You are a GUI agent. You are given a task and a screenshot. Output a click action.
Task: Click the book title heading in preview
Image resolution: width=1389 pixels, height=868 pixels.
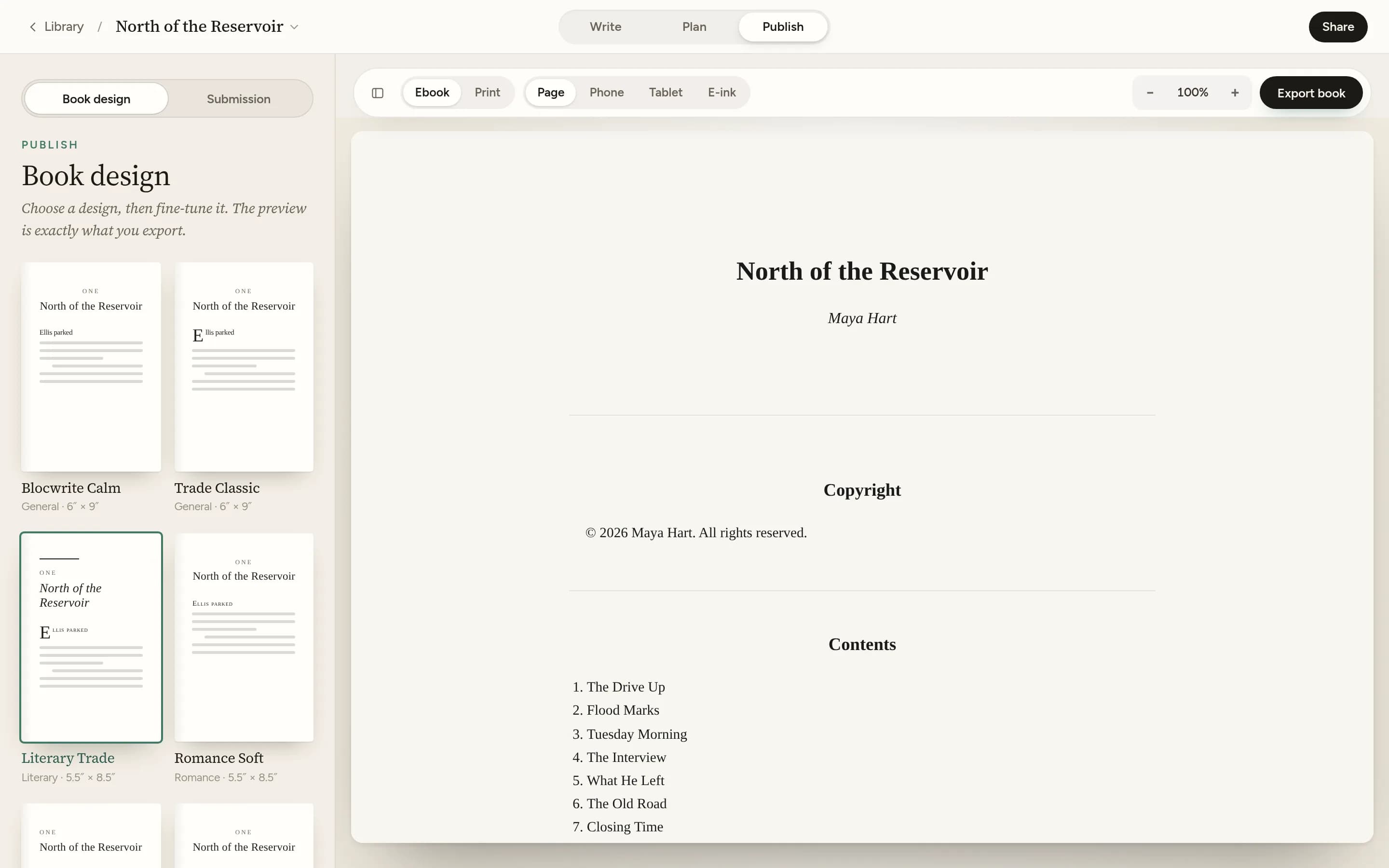pyautogui.click(x=861, y=271)
